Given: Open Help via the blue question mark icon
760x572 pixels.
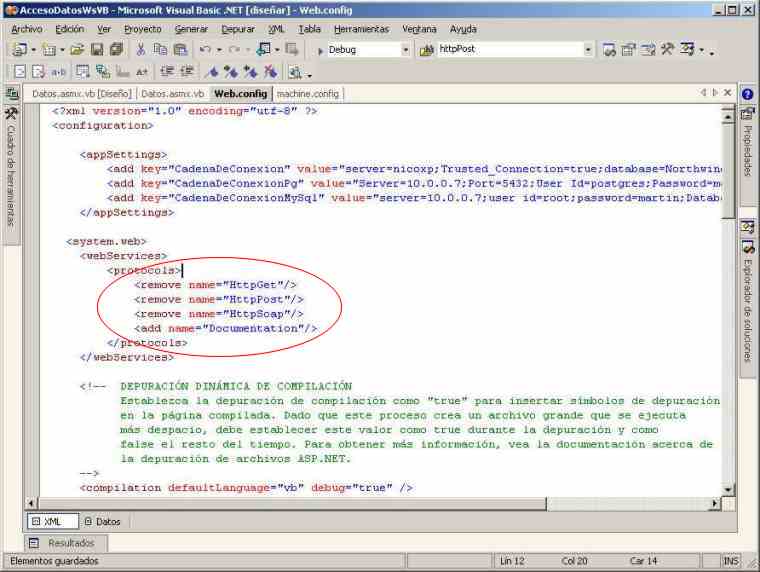Looking at the screenshot, I should 748,95.
